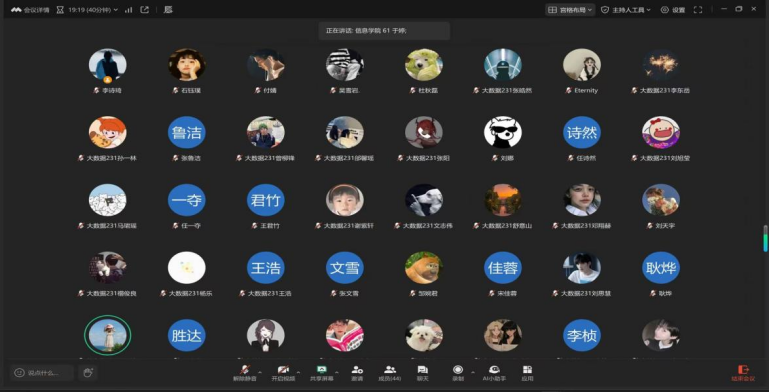Expand the arrow beside 解除静音 audio options
This screenshot has width=770, height=392.
point(260,372)
